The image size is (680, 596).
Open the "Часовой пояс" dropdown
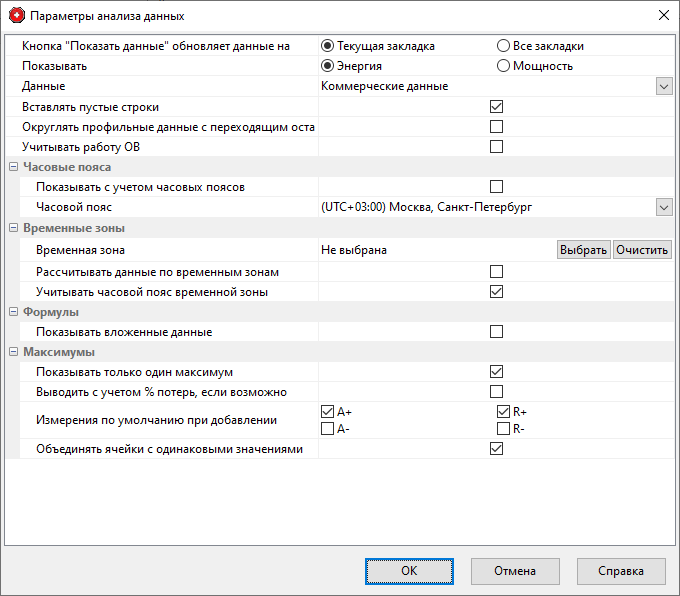click(x=664, y=207)
